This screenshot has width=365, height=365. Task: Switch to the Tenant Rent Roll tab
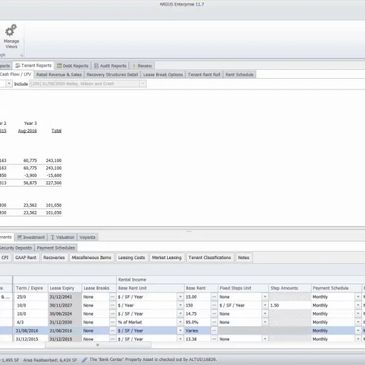(x=204, y=75)
